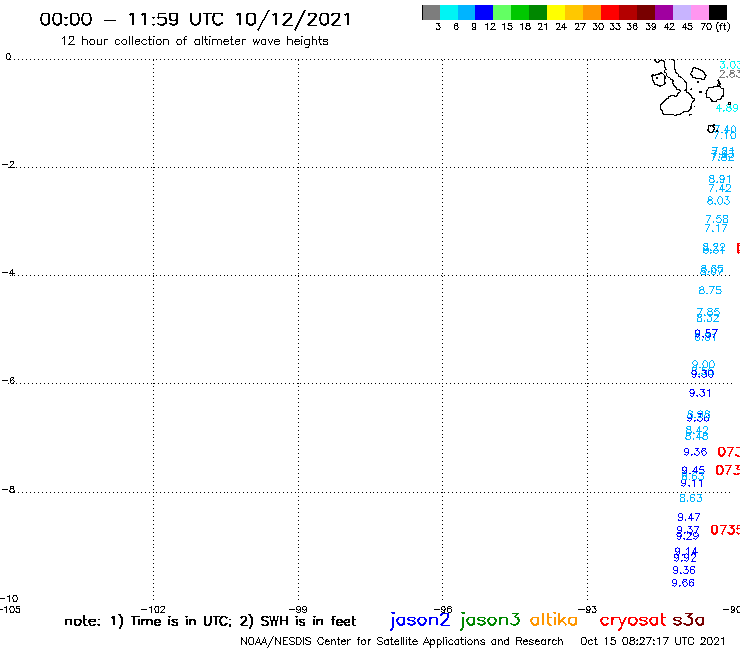Select red timestamp label 0735

(x=725, y=530)
